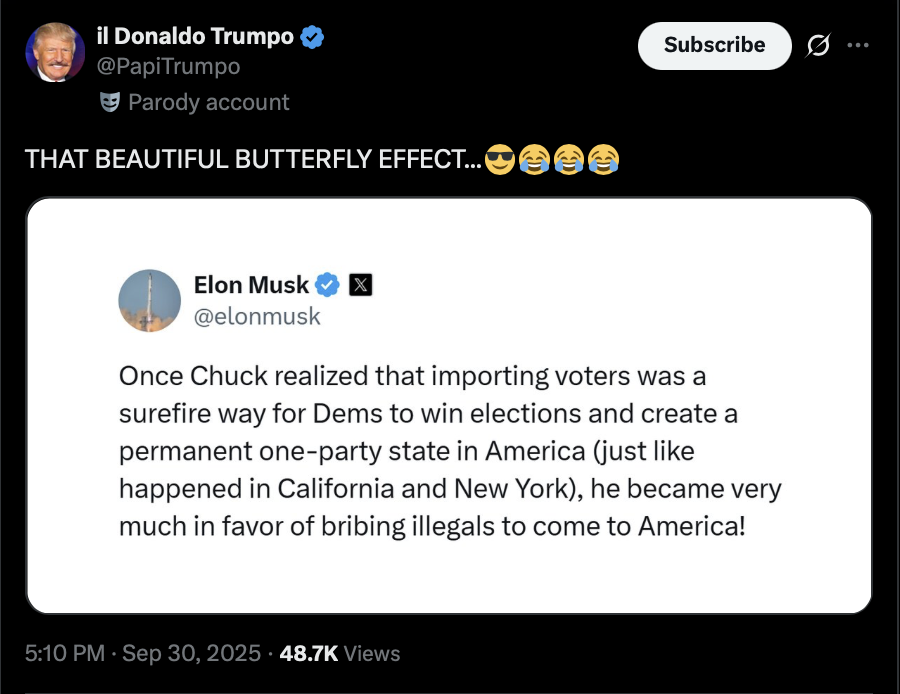Click the Parody account label text
The width and height of the screenshot is (900, 694).
click(x=208, y=102)
